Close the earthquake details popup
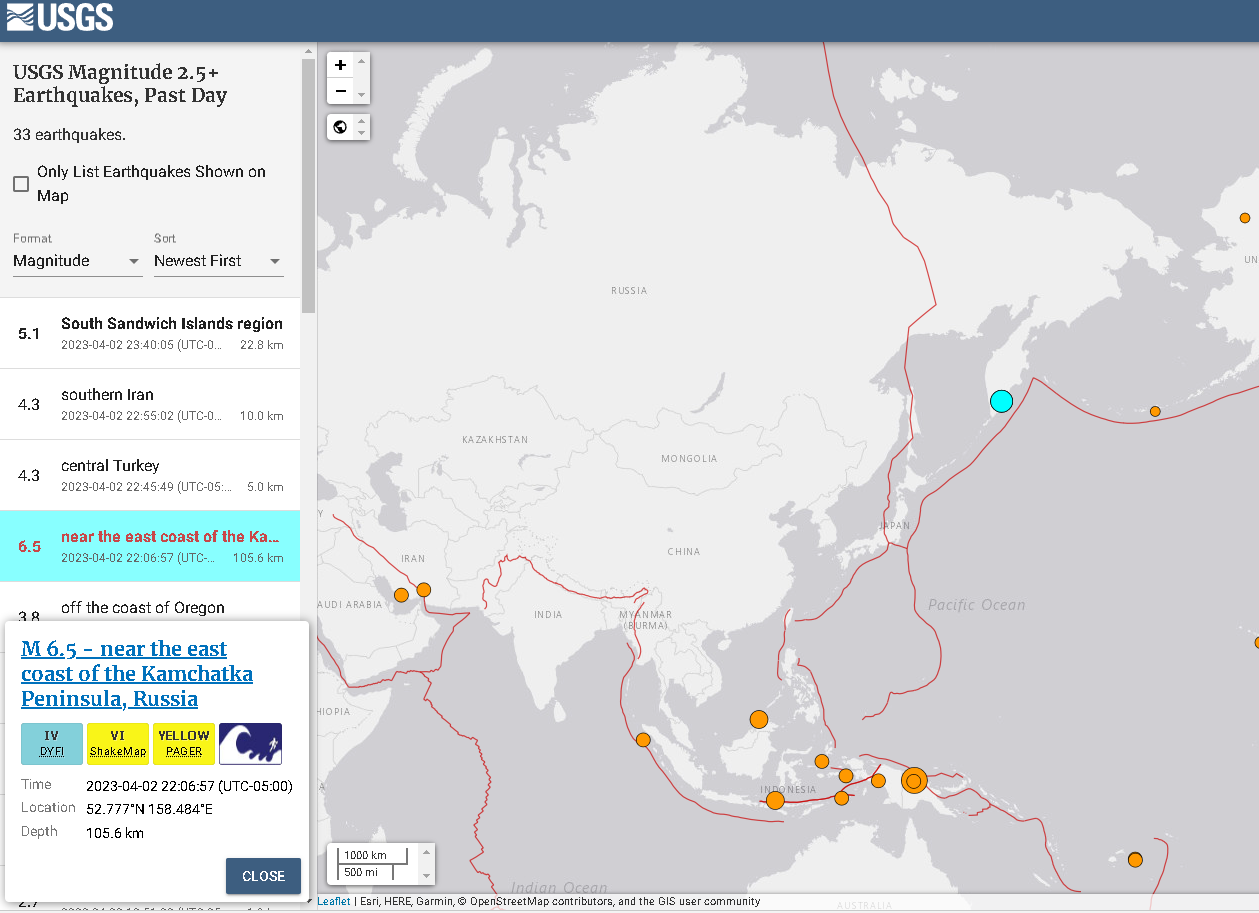The height and width of the screenshot is (913, 1259). pos(263,876)
